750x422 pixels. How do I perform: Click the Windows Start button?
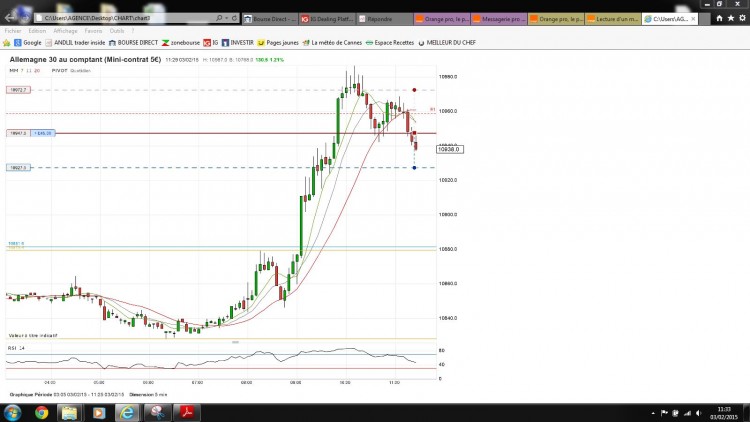[x=12, y=412]
